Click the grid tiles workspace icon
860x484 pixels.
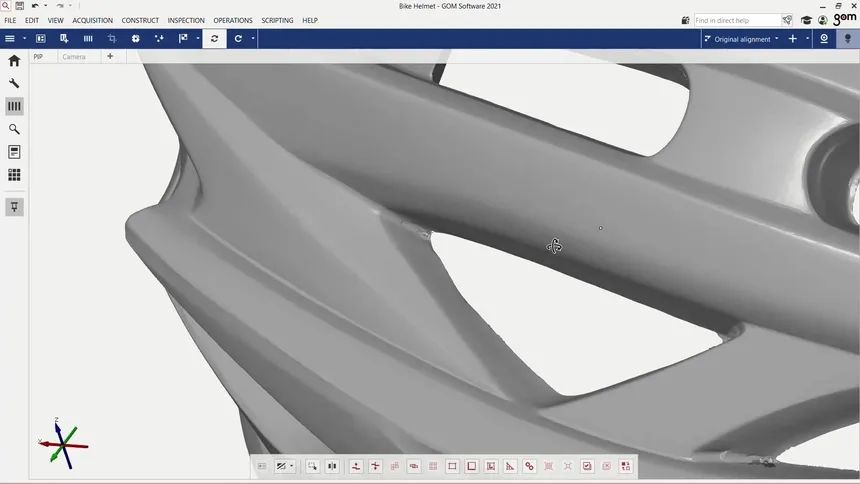click(x=14, y=175)
